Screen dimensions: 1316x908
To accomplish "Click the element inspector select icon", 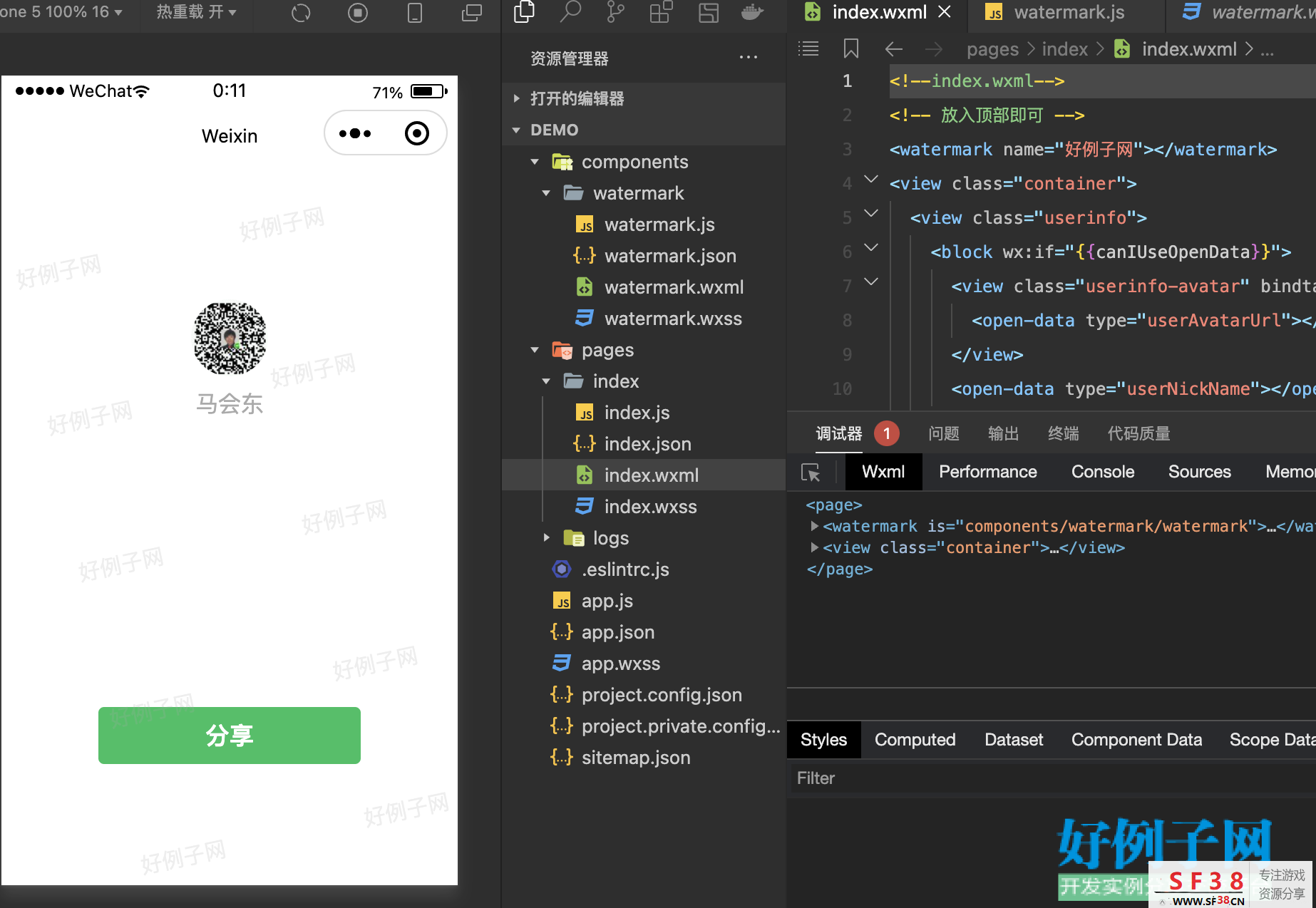I will 811,473.
